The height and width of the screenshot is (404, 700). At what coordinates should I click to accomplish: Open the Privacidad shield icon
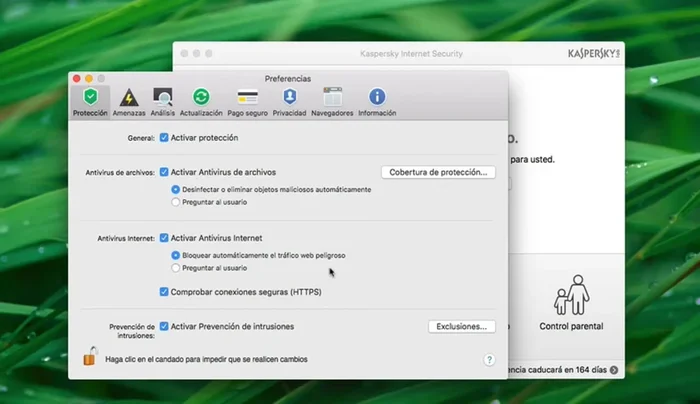(289, 98)
